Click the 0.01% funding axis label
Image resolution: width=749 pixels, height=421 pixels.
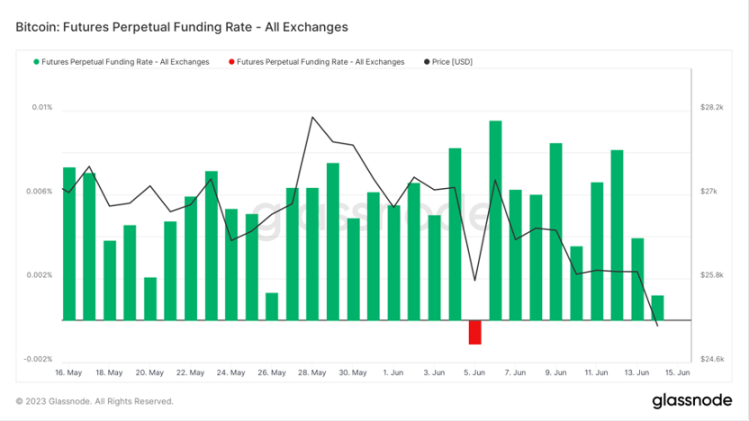[x=42, y=107]
